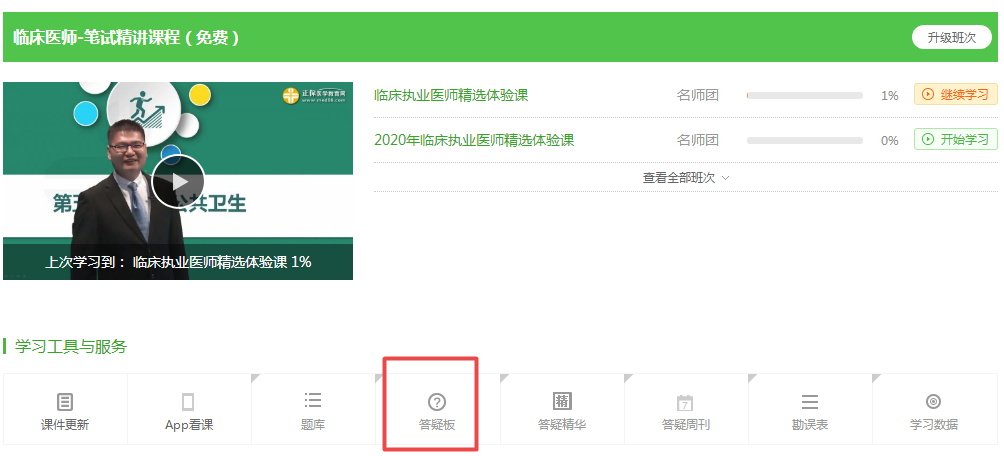Expand 查看全部班次 list
Screen dimensions: 1004x456
coord(686,178)
